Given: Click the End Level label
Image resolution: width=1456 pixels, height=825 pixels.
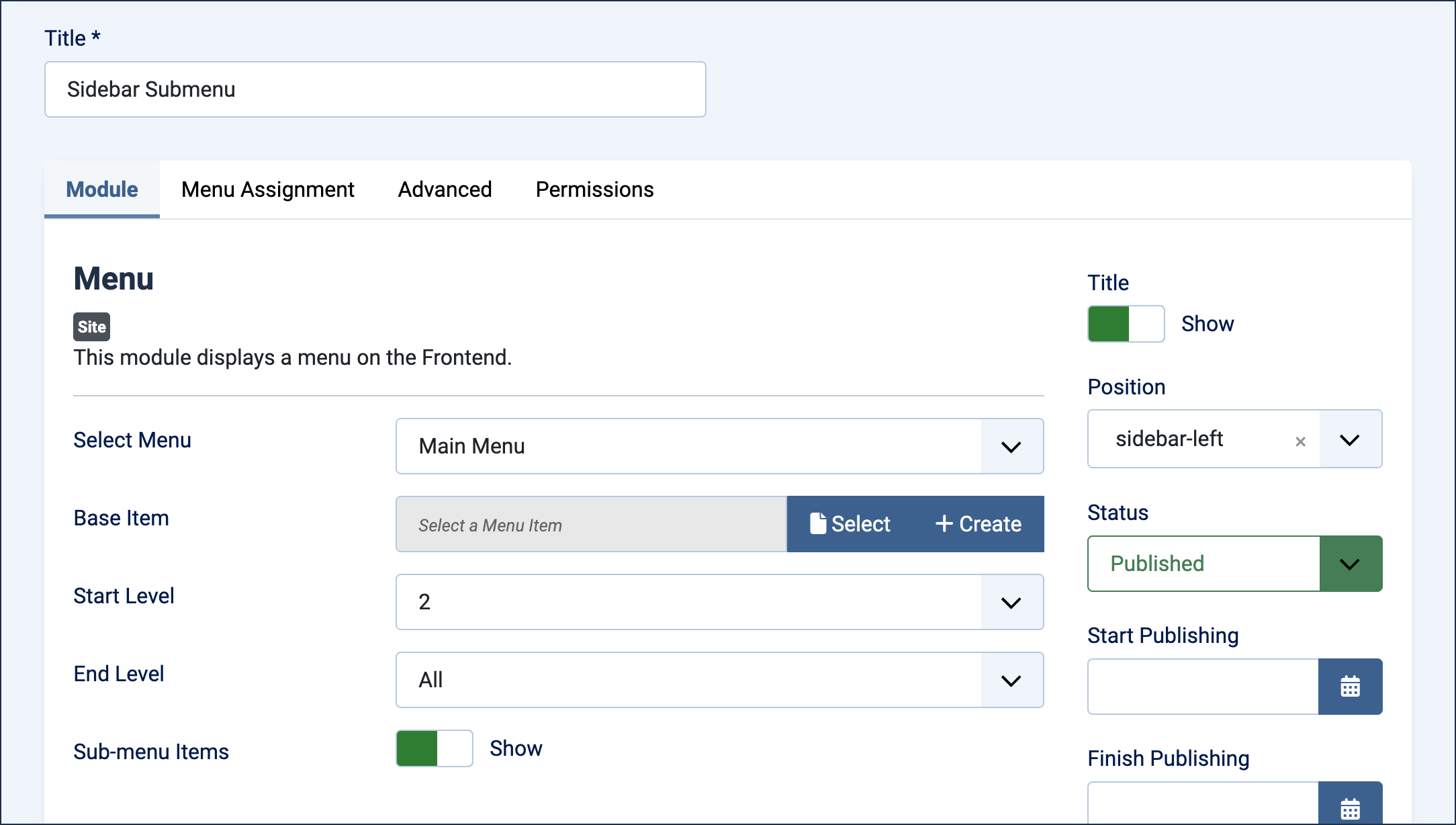Looking at the screenshot, I should coord(119,674).
